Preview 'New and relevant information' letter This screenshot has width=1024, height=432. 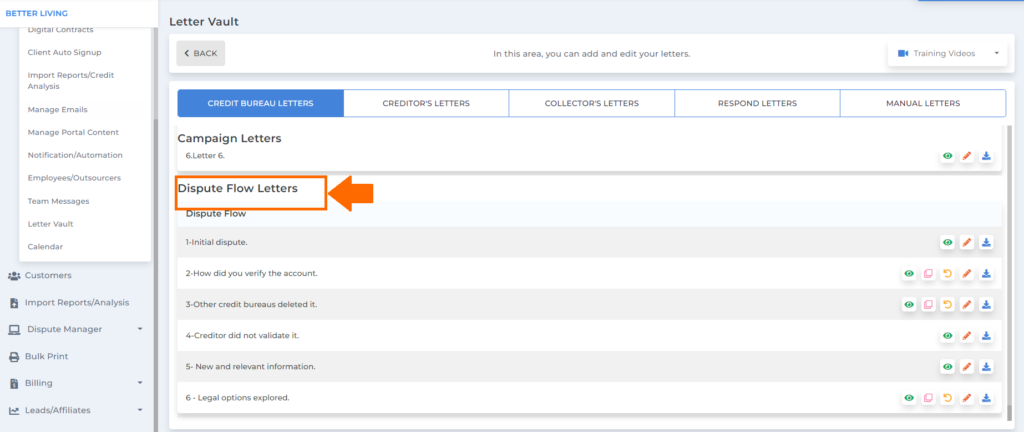(948, 367)
